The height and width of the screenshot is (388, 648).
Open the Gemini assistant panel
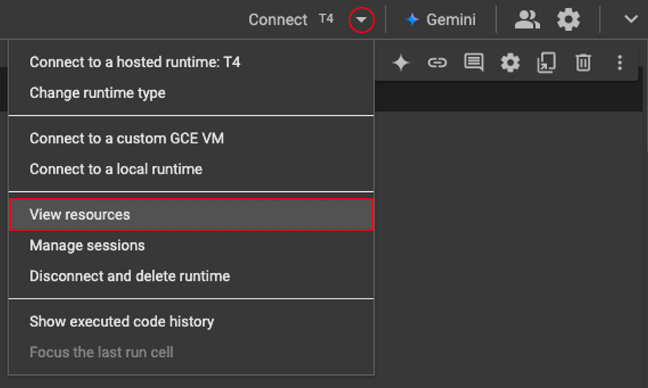[441, 19]
